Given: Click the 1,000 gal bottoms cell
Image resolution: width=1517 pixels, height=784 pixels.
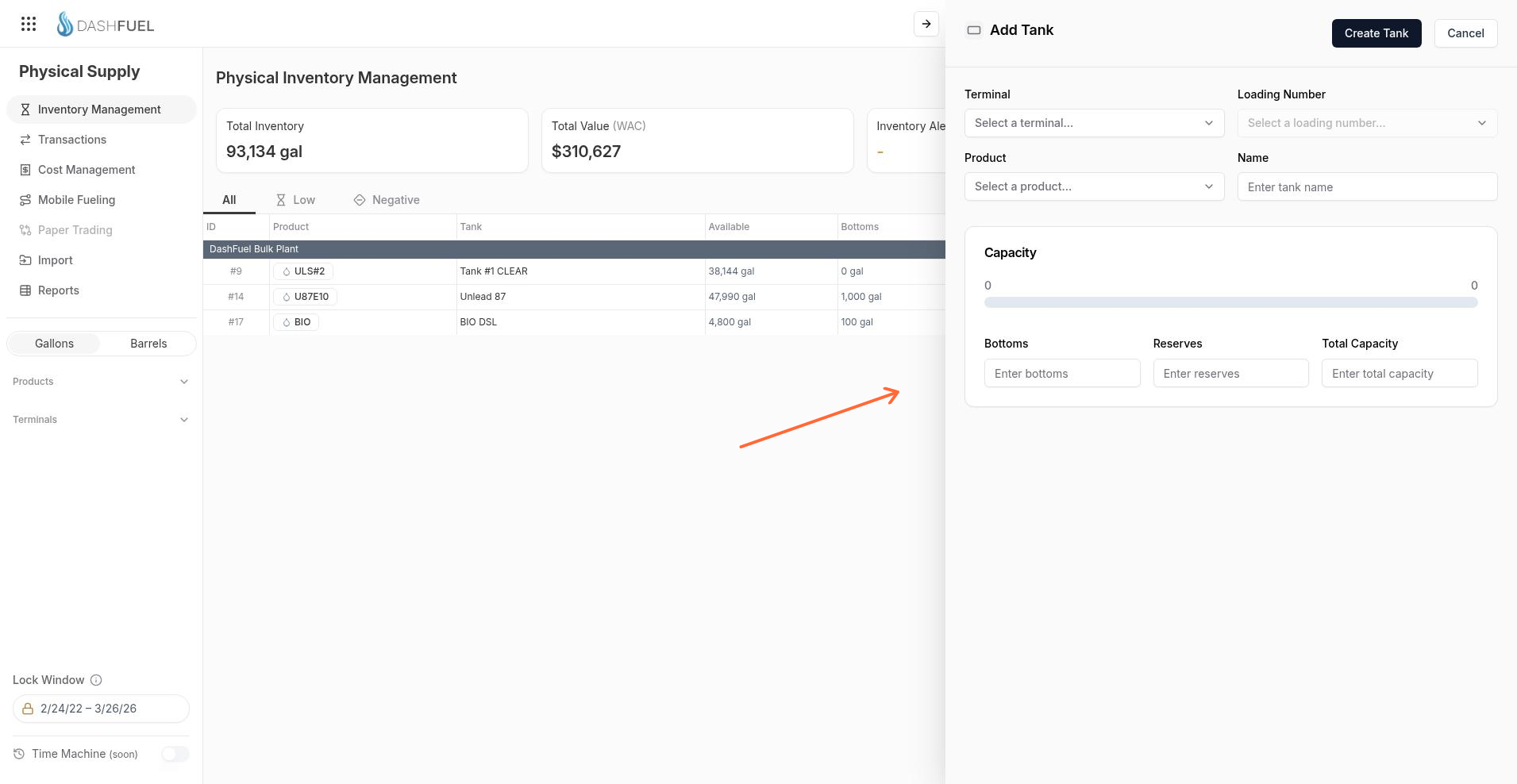Looking at the screenshot, I should tap(891, 297).
